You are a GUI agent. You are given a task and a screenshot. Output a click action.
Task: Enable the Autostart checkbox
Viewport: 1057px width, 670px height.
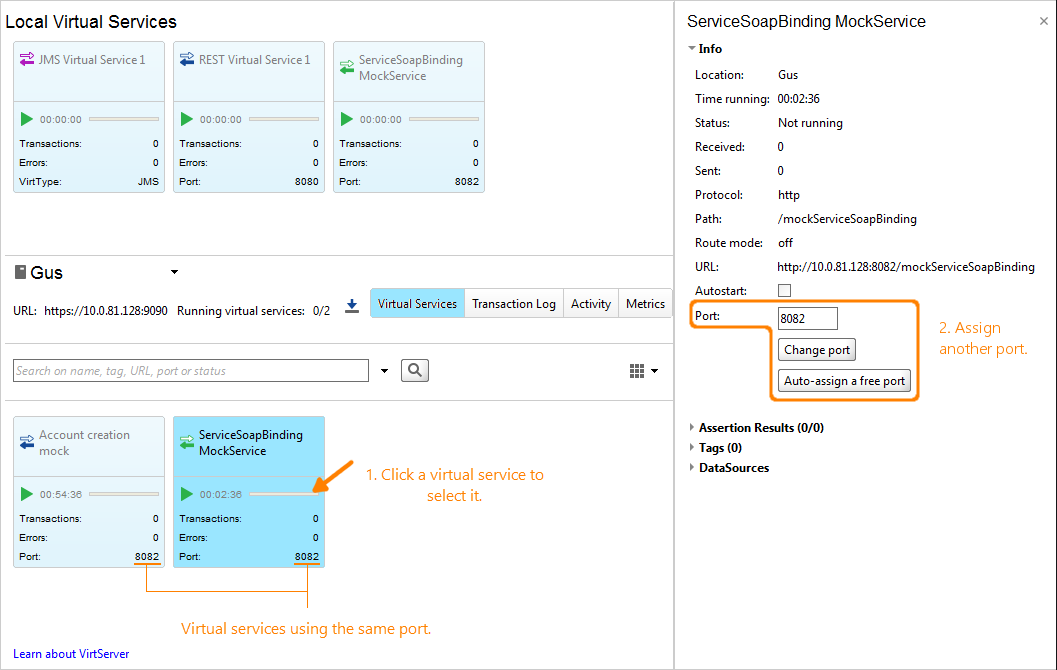[x=784, y=291]
